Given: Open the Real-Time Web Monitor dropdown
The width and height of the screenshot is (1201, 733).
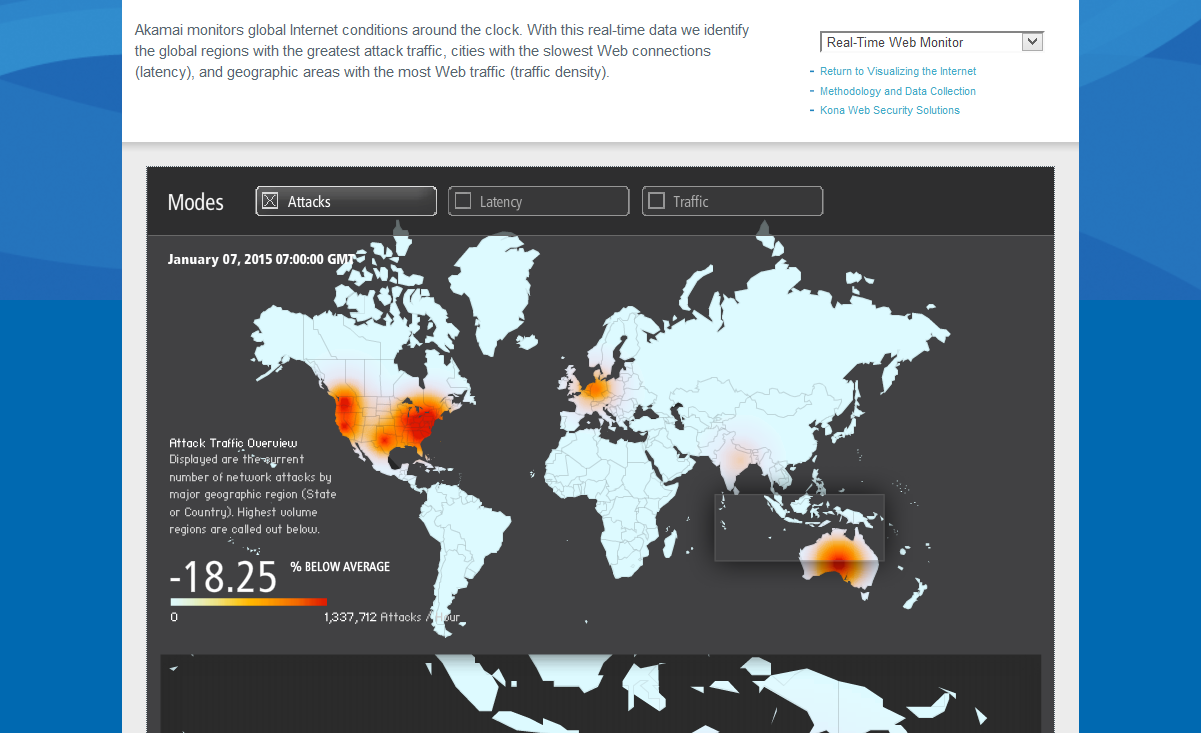Looking at the screenshot, I should coord(931,42).
